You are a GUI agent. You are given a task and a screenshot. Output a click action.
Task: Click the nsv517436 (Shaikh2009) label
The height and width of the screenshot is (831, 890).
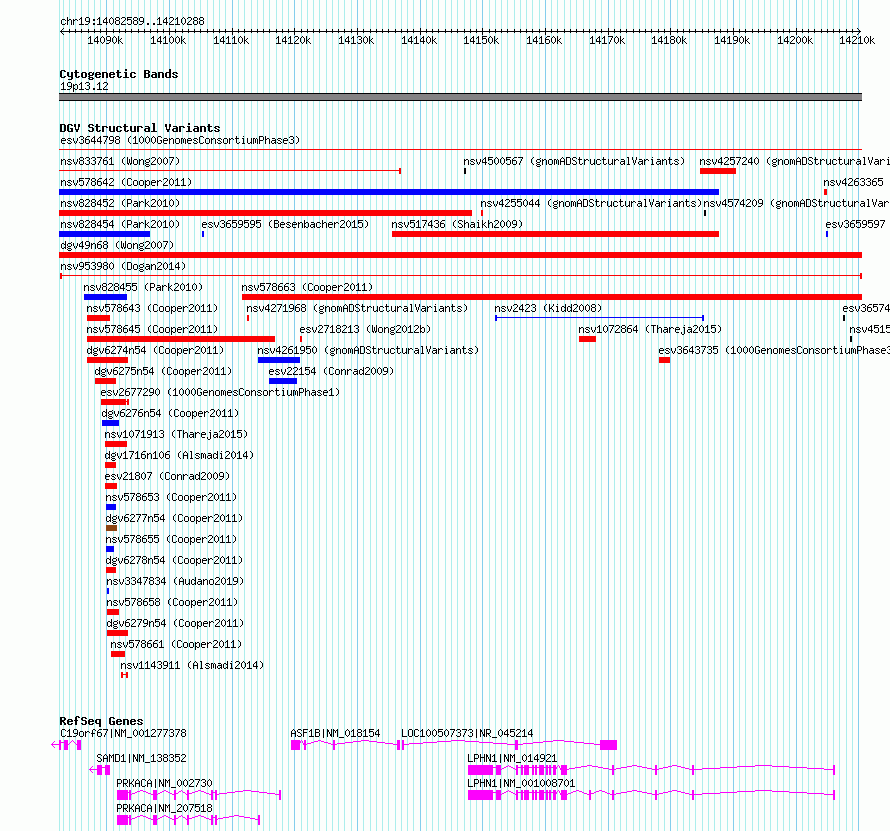pyautogui.click(x=457, y=224)
